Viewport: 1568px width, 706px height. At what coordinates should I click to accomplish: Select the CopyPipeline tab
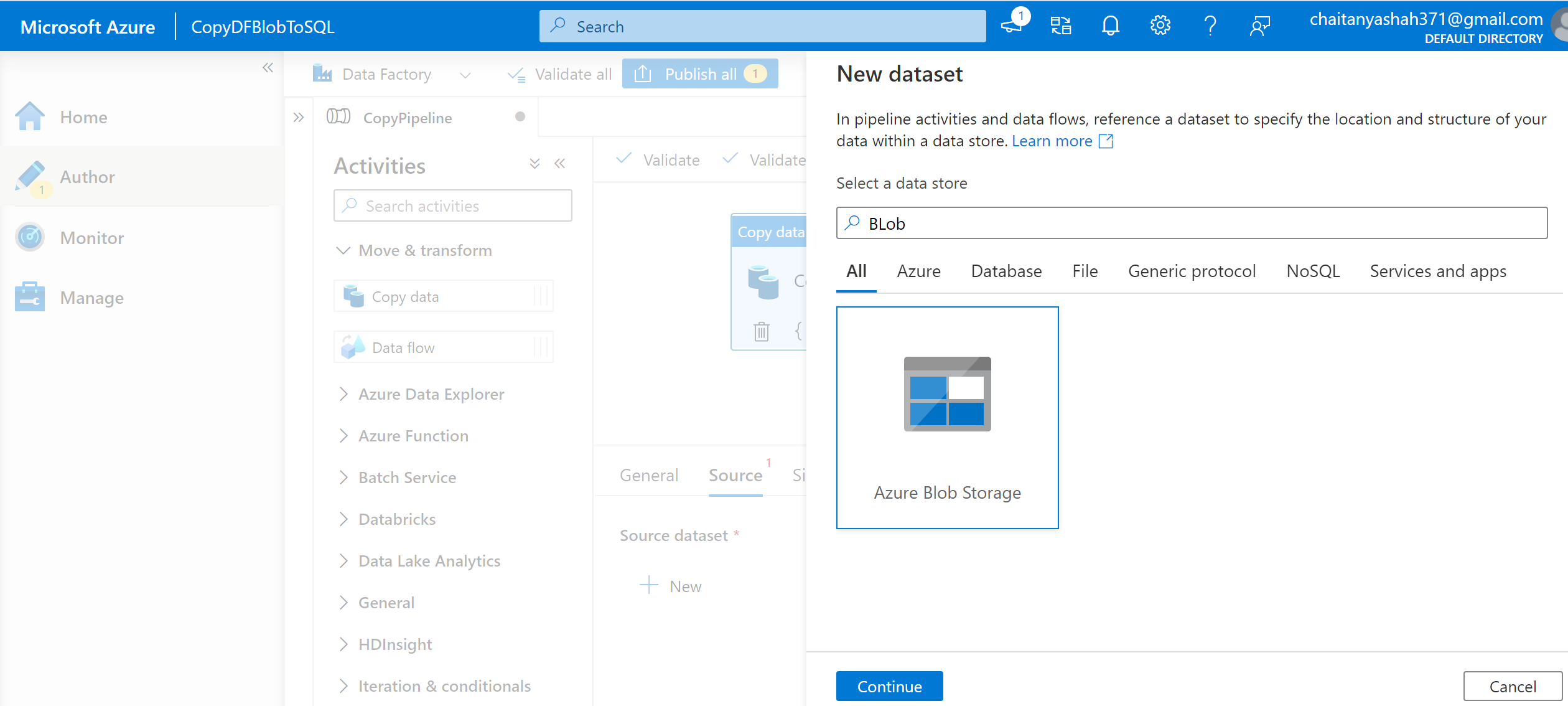(426, 117)
